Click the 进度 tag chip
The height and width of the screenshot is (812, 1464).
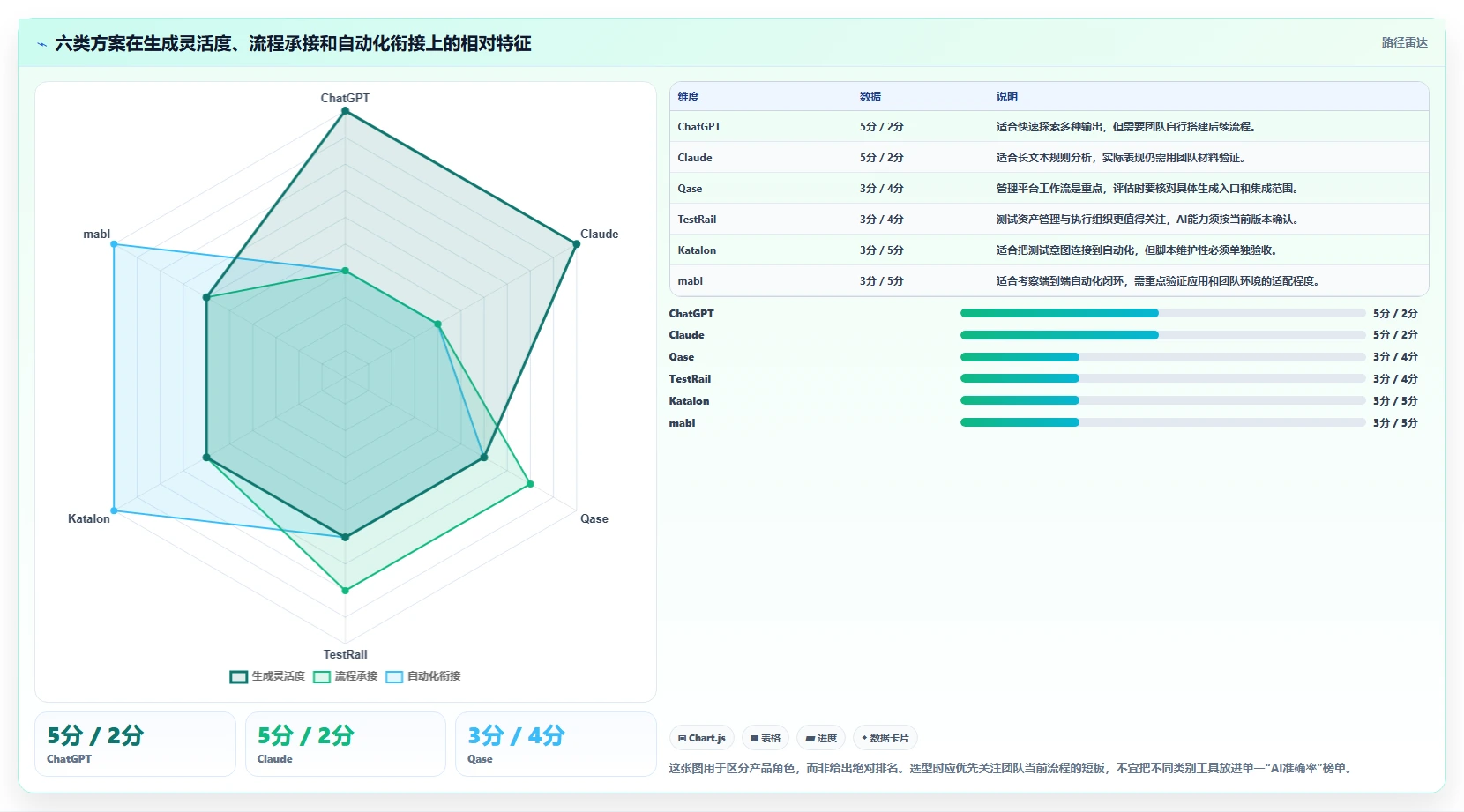(x=821, y=738)
